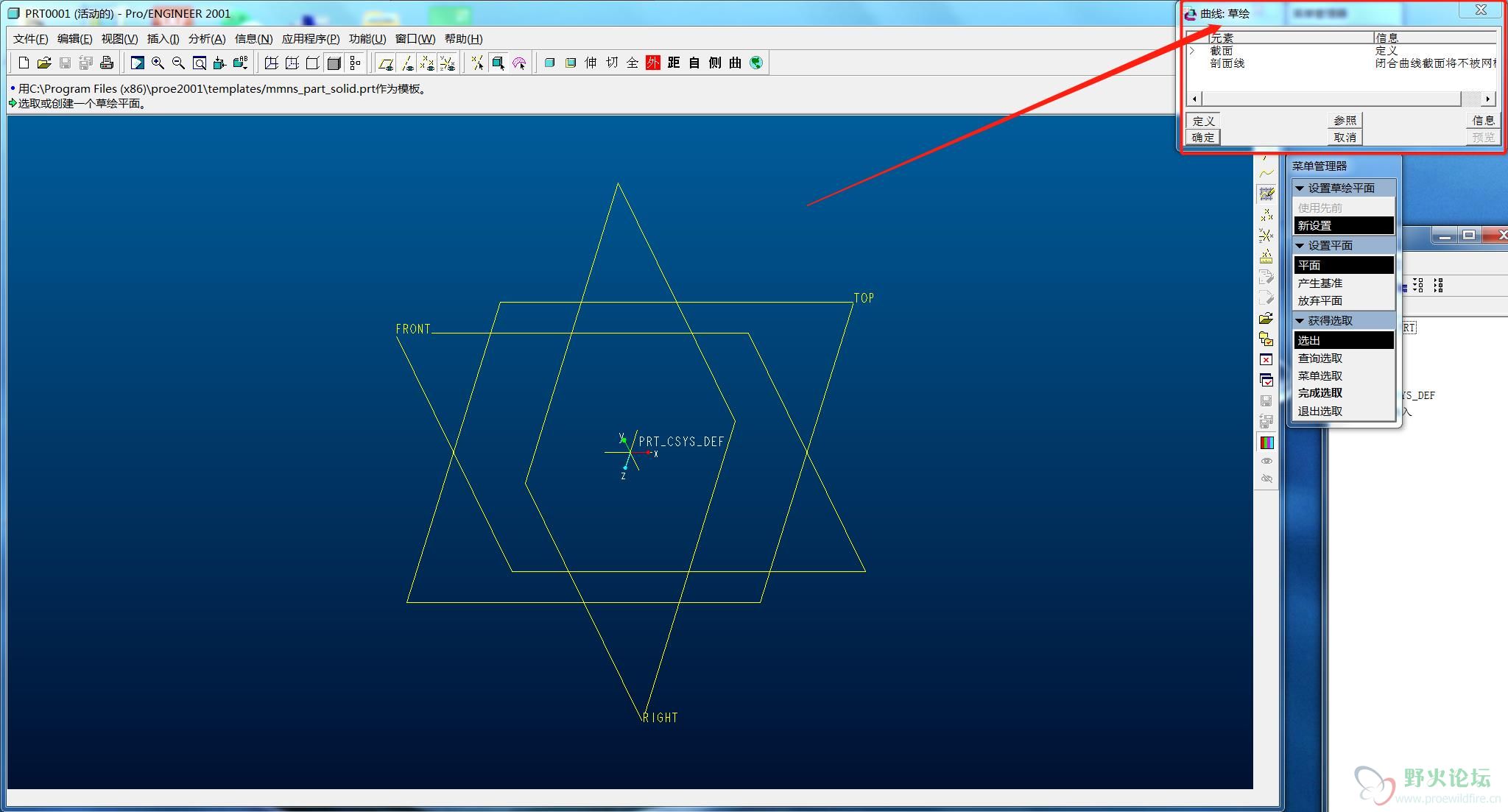Click the zoom in magnifier icon
1508x812 pixels.
pyautogui.click(x=158, y=63)
